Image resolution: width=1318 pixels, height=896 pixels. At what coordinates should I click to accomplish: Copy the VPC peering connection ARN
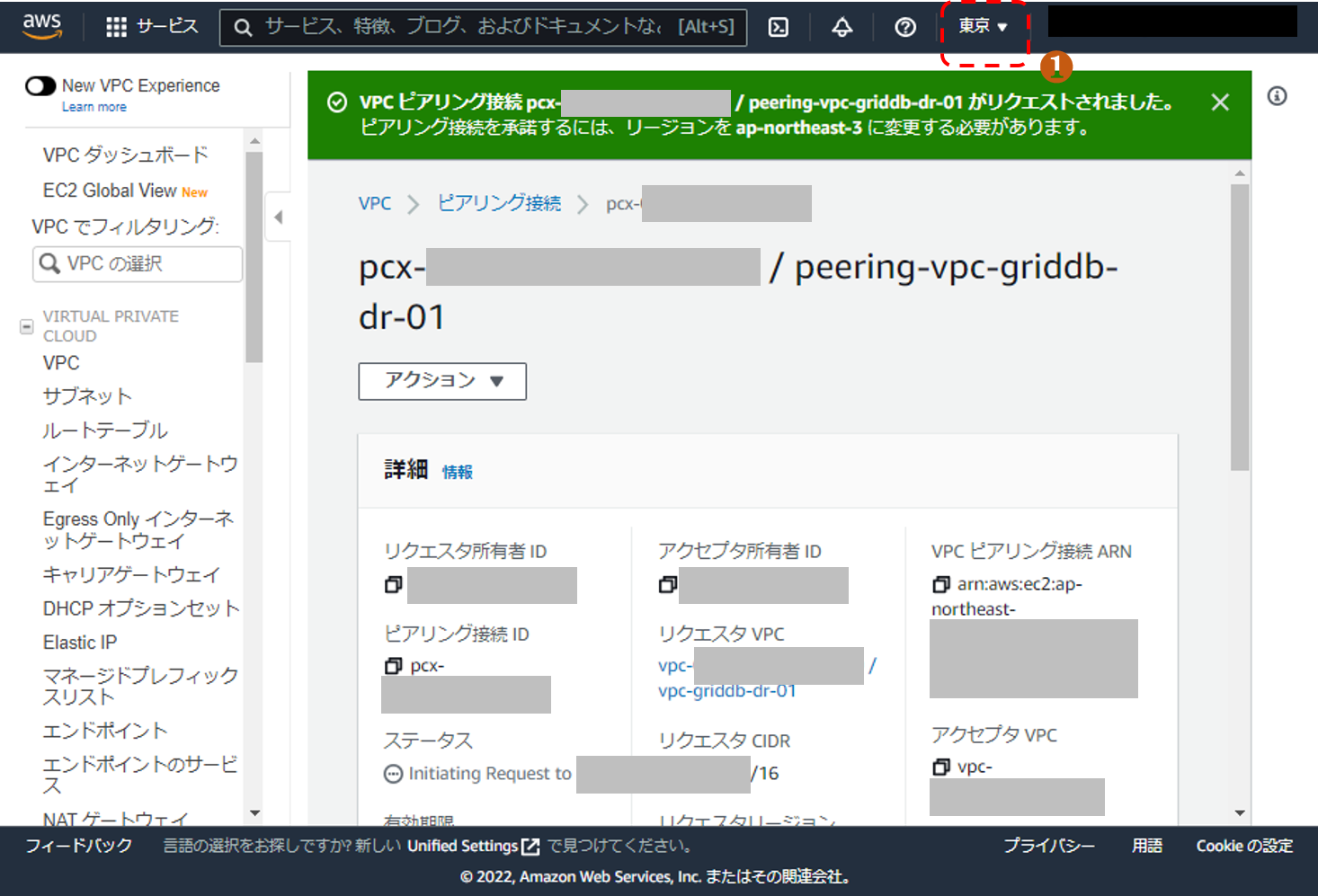[x=940, y=584]
